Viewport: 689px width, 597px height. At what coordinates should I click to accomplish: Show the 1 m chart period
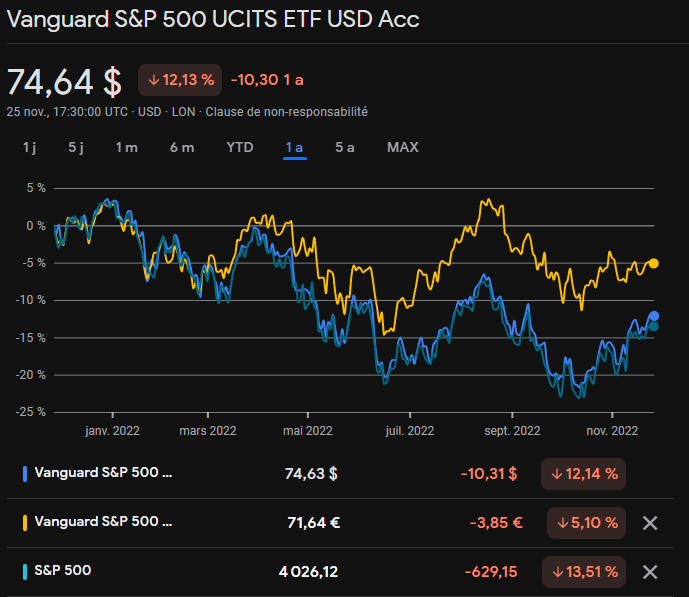pyautogui.click(x=126, y=147)
